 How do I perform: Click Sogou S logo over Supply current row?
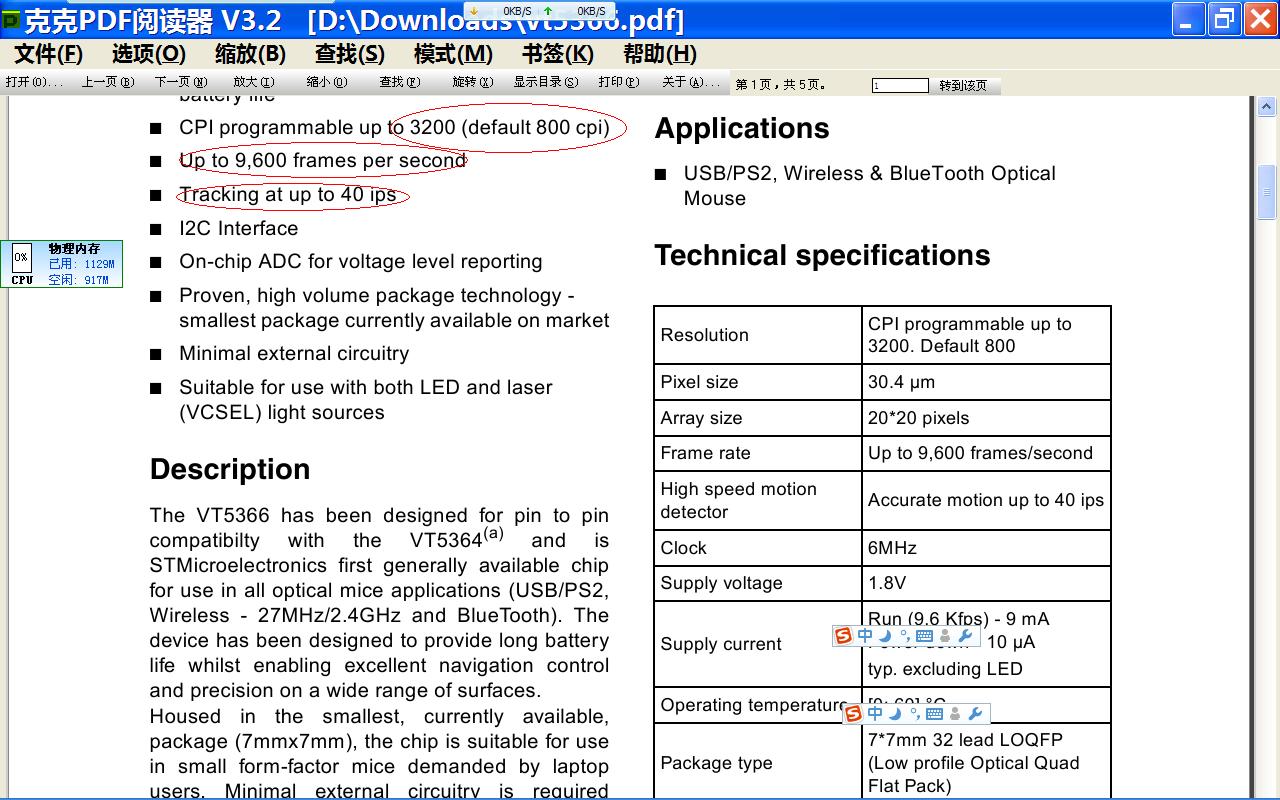coord(843,636)
